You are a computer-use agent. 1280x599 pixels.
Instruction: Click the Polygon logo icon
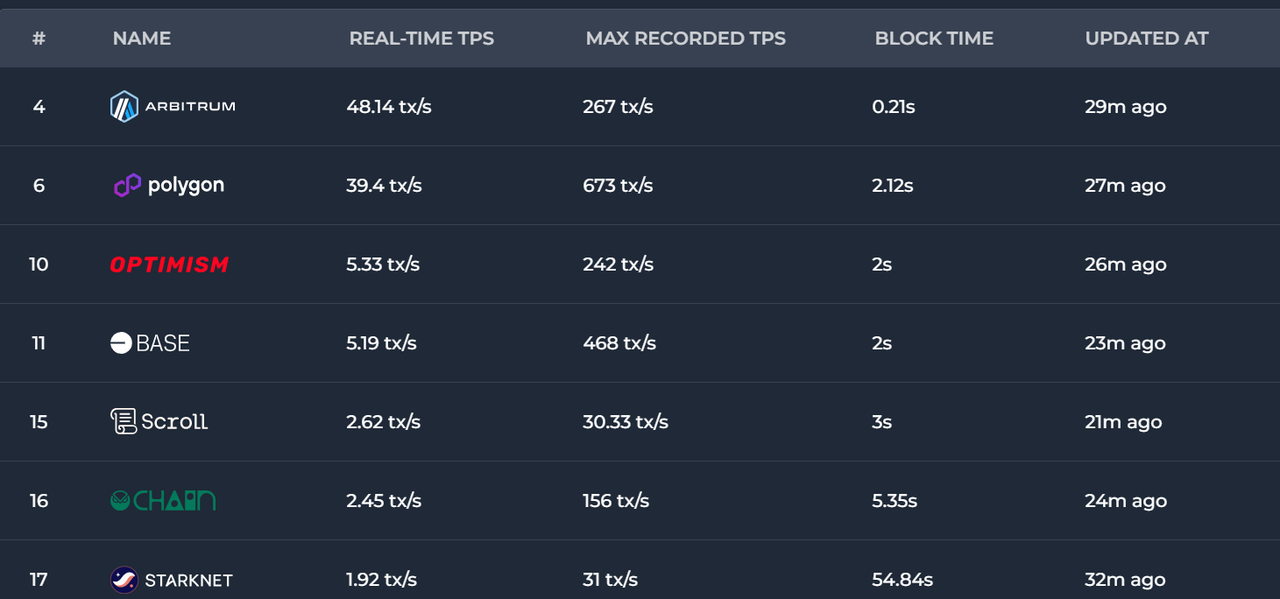[127, 185]
